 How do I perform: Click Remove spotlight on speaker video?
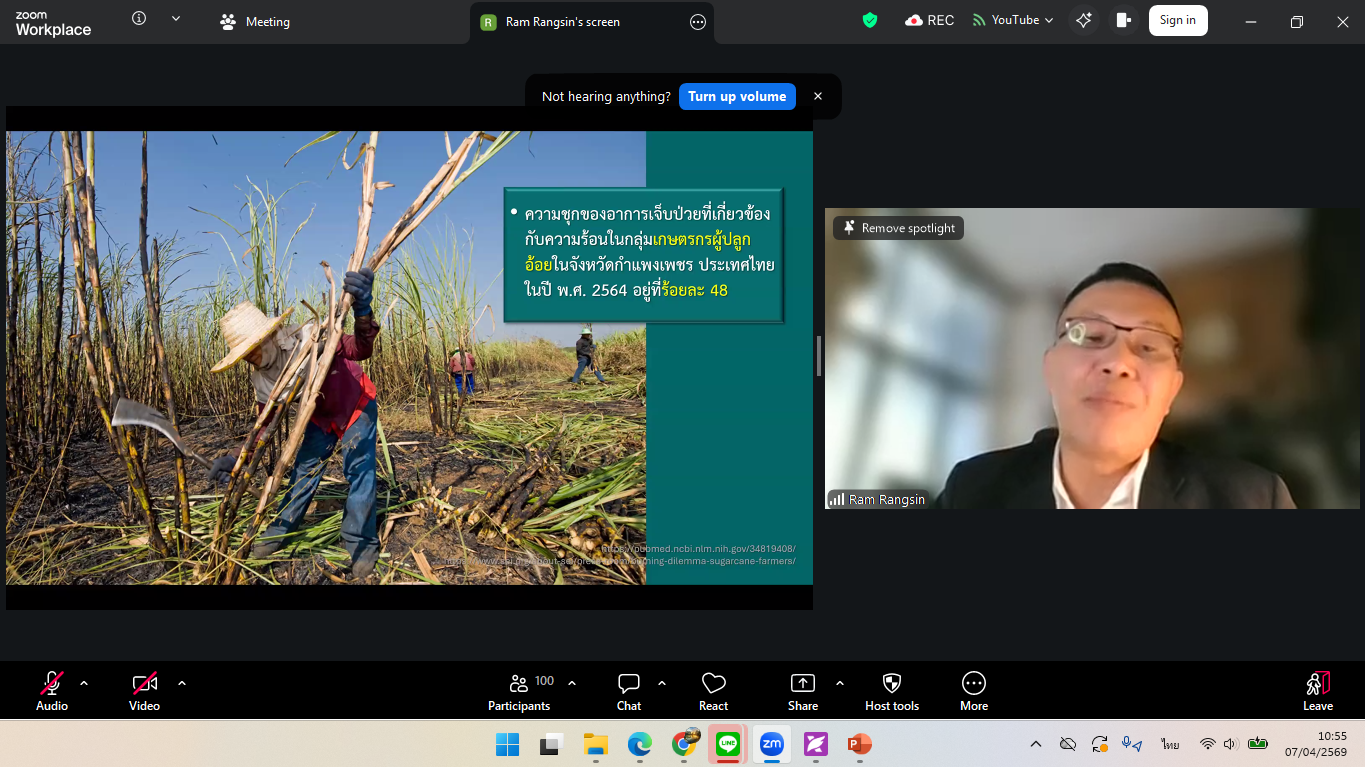coord(898,228)
